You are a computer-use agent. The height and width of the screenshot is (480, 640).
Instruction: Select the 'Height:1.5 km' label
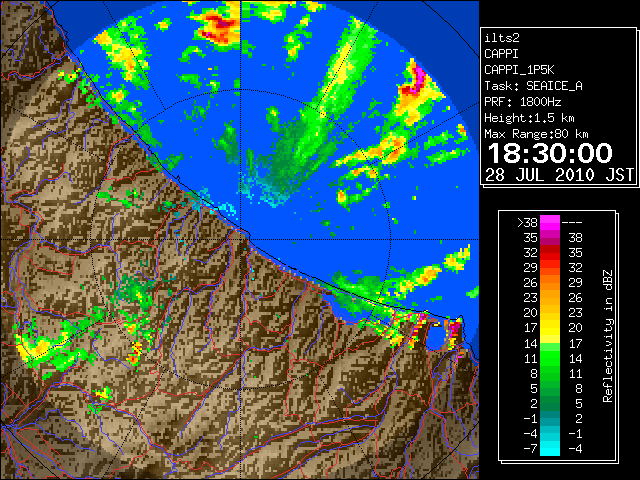point(529,118)
